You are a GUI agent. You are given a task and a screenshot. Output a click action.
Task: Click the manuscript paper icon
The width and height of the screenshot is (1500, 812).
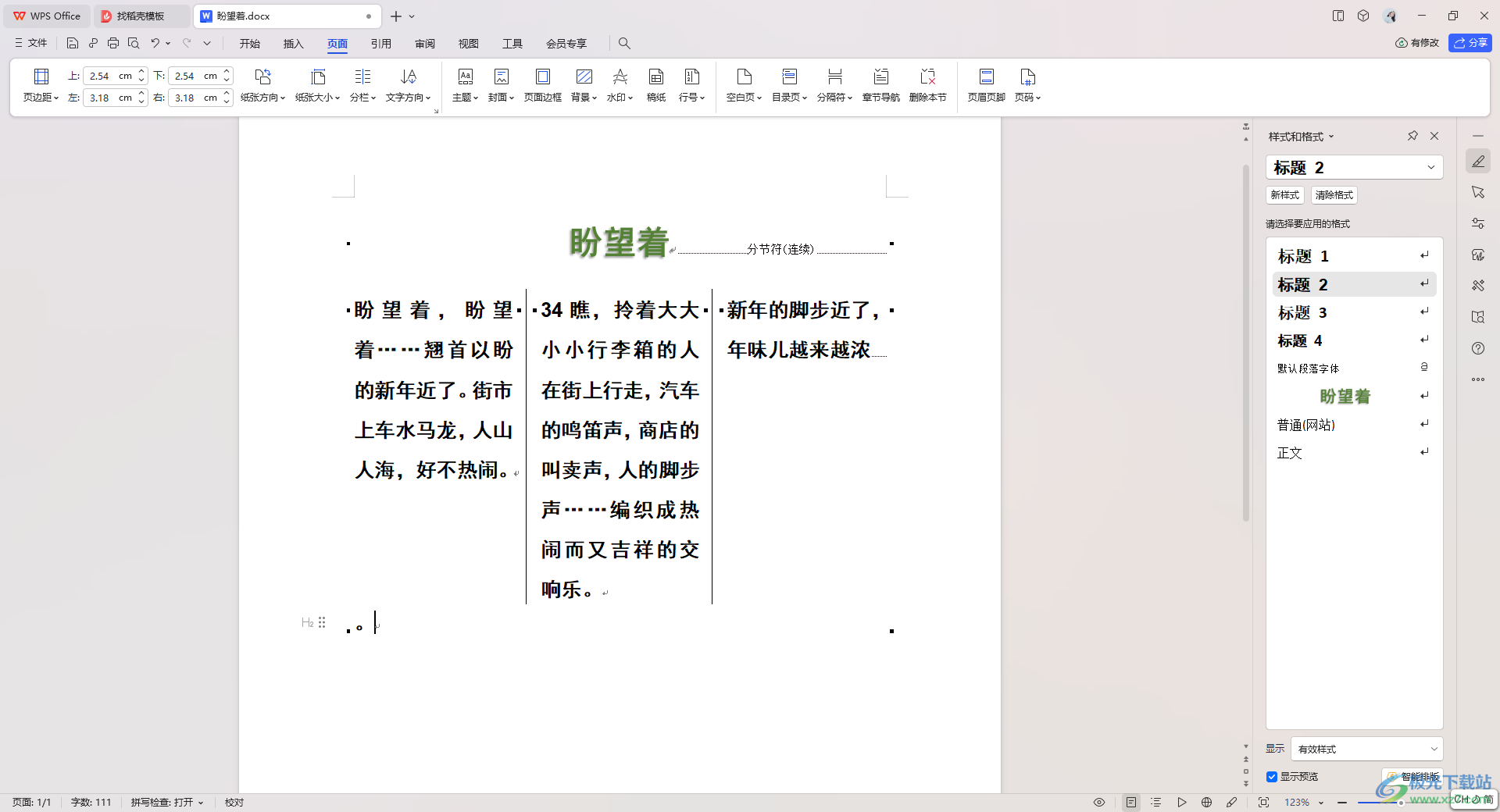click(656, 77)
